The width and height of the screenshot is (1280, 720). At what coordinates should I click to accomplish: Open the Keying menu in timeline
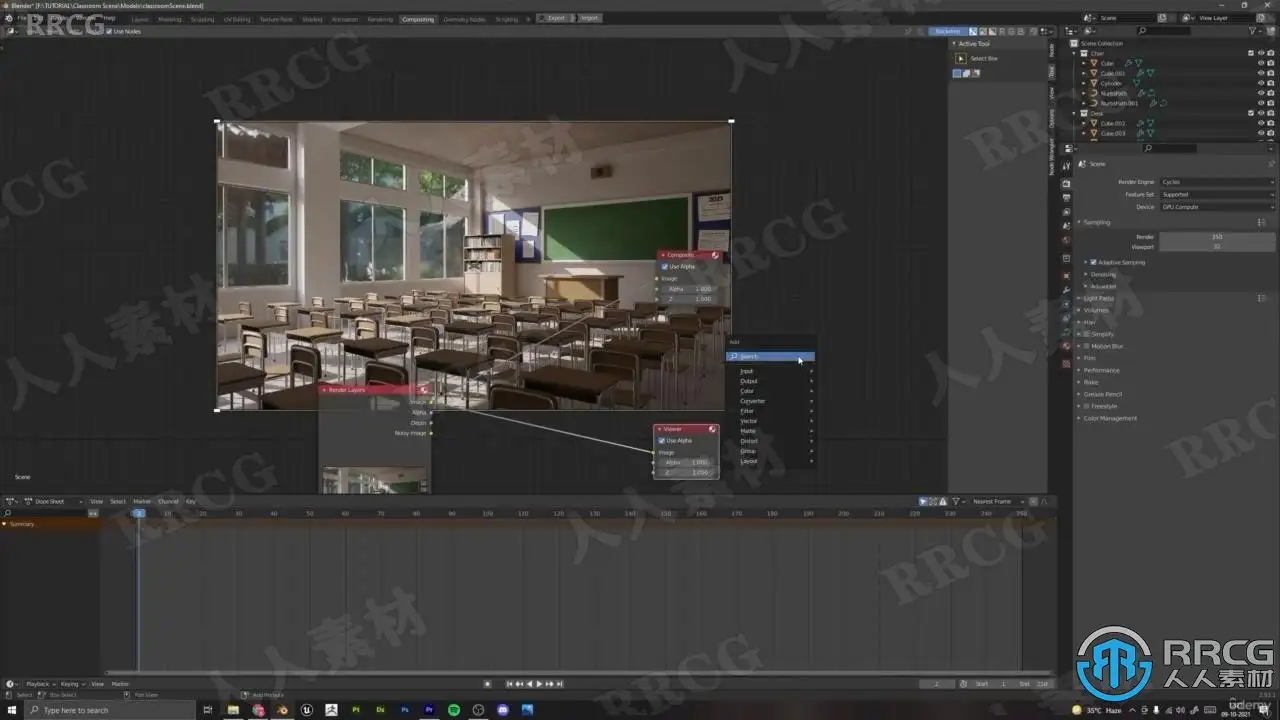[71, 684]
